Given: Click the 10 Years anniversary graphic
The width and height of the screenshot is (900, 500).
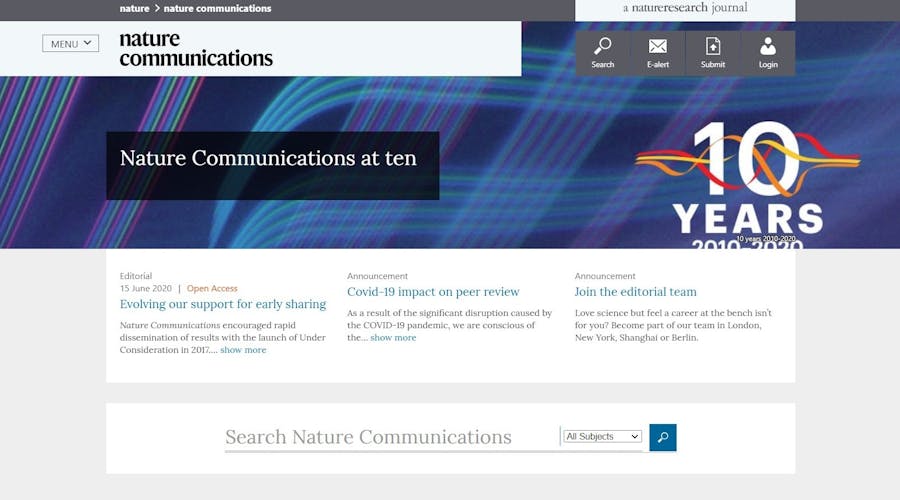Looking at the screenshot, I should pos(747,185).
